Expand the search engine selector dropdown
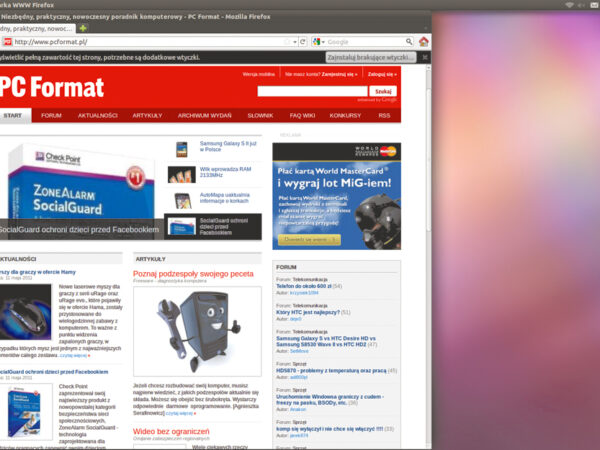This screenshot has width=600, height=450. [x=324, y=42]
